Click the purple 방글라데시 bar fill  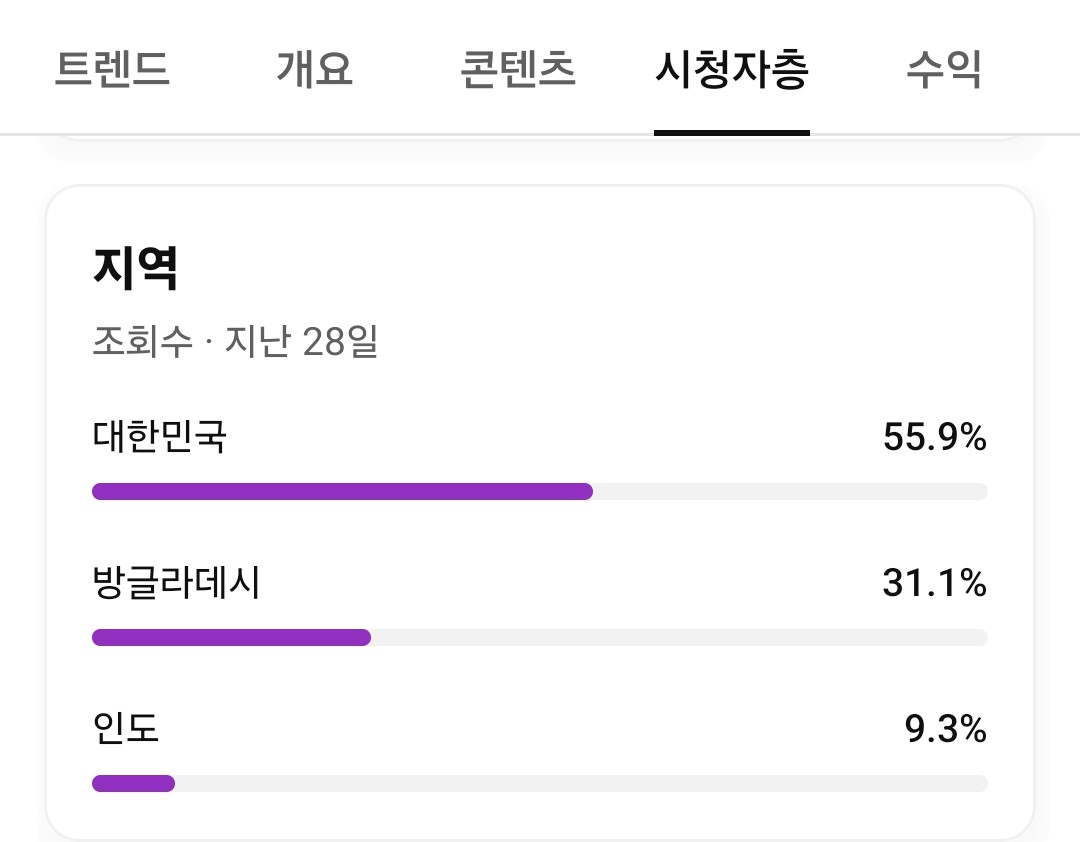(x=231, y=637)
